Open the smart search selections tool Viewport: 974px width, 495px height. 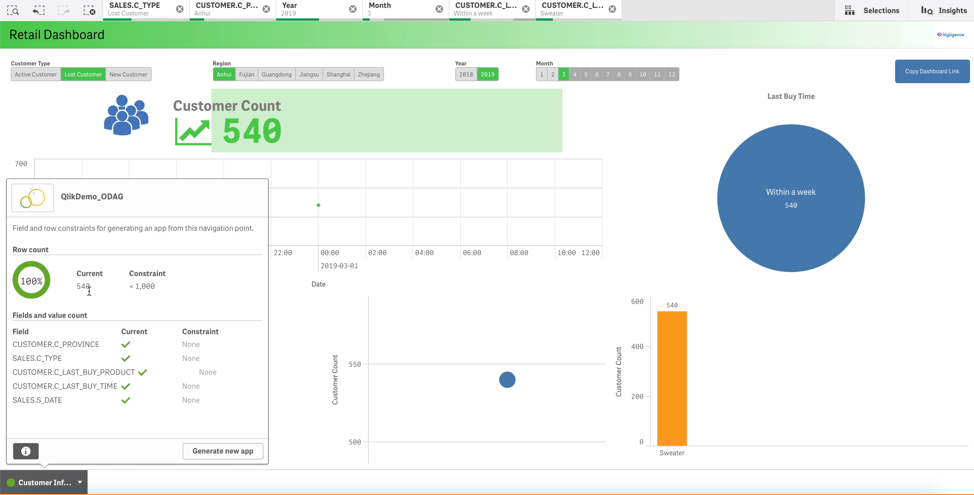13,10
